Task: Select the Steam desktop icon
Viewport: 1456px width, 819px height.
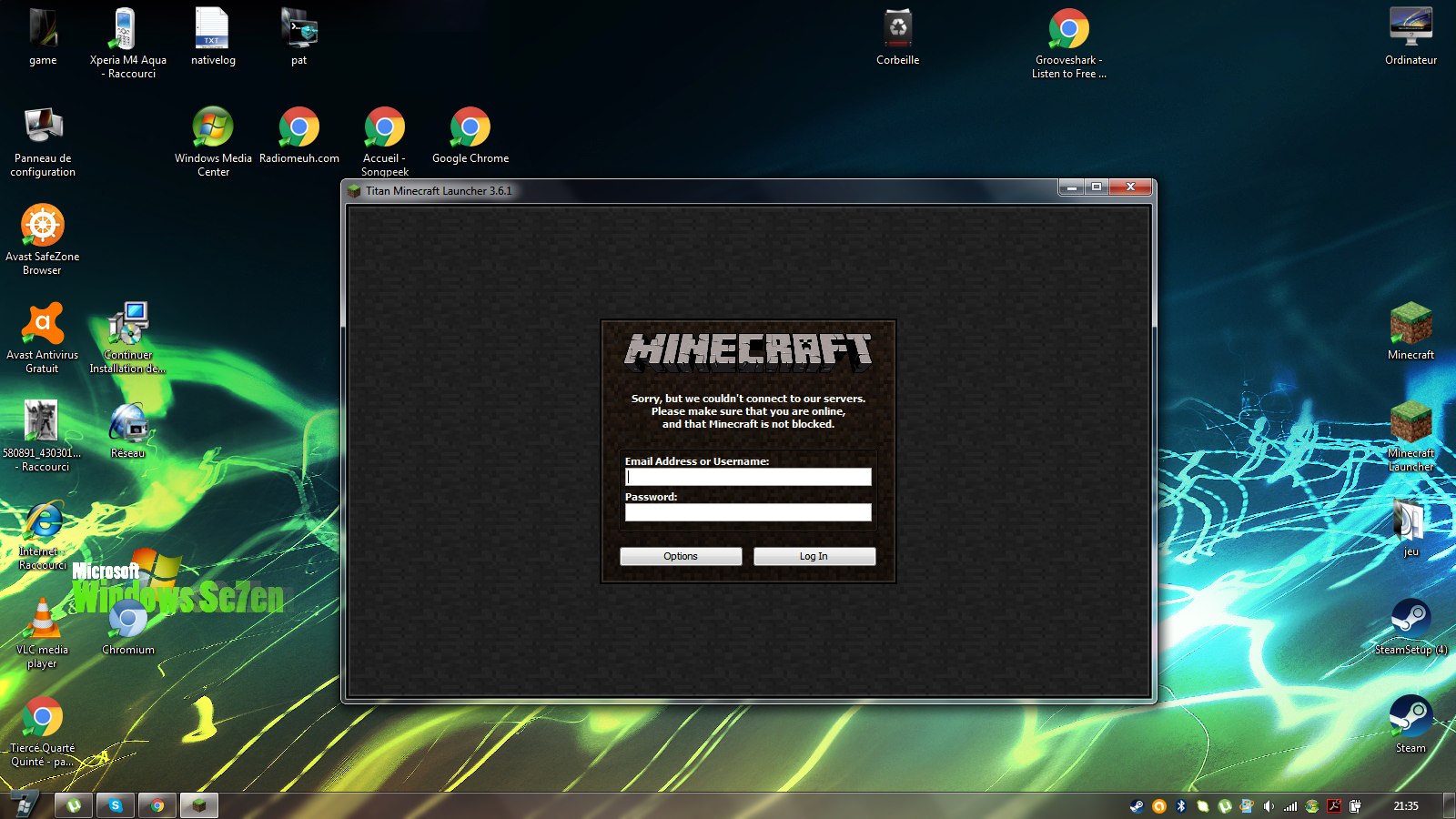Action: click(x=1410, y=725)
